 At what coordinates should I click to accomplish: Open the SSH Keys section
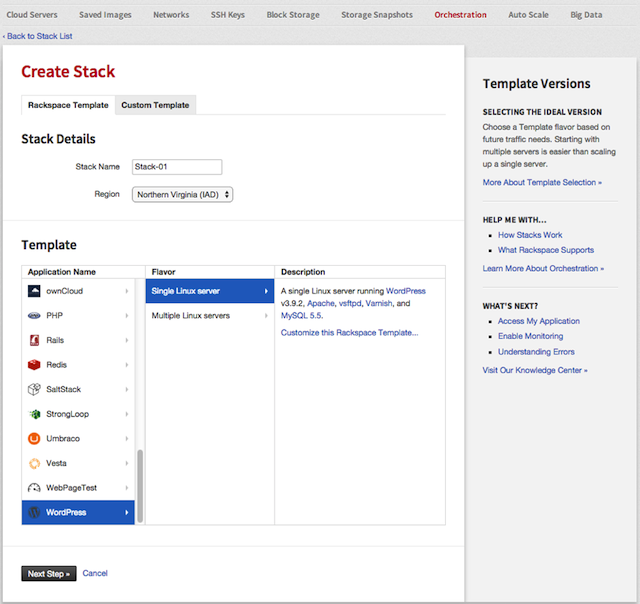(x=228, y=15)
